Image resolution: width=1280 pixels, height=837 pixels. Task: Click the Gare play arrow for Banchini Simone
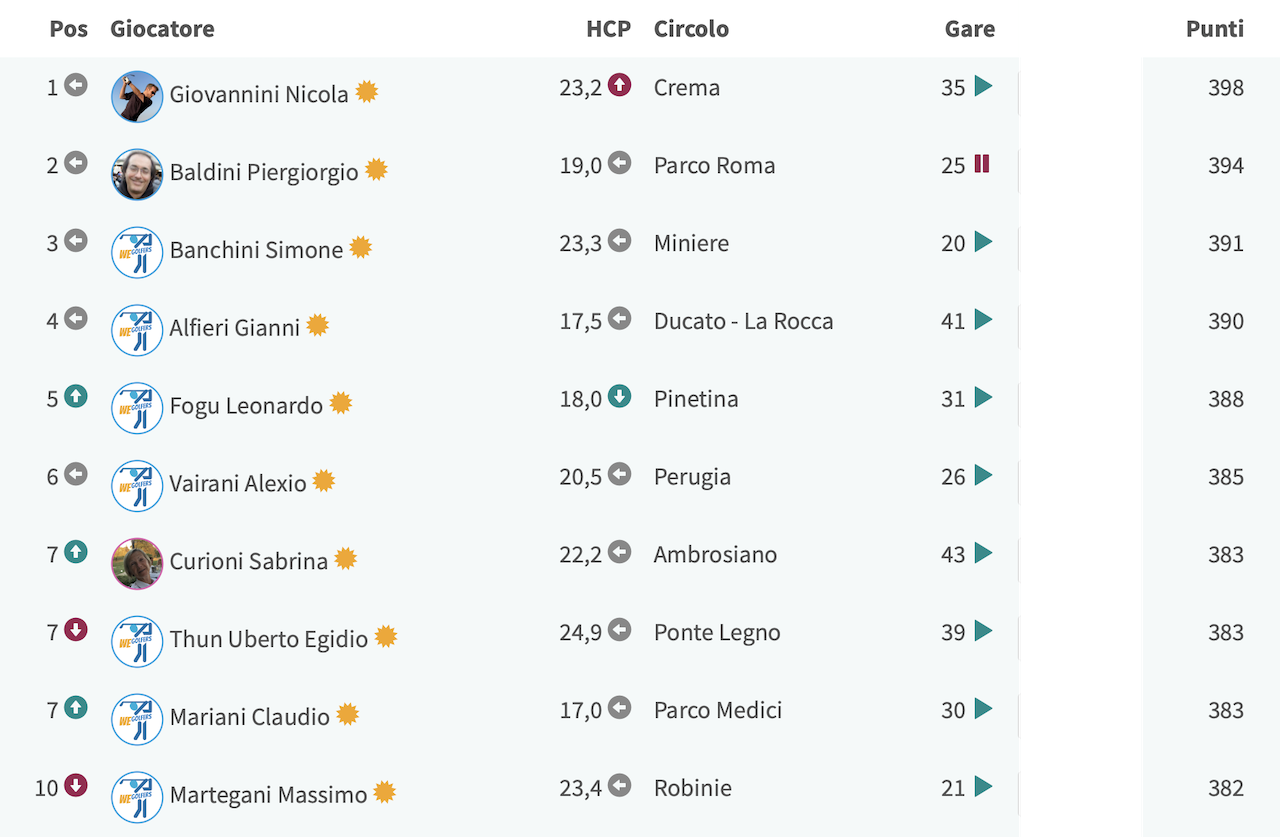pos(983,241)
